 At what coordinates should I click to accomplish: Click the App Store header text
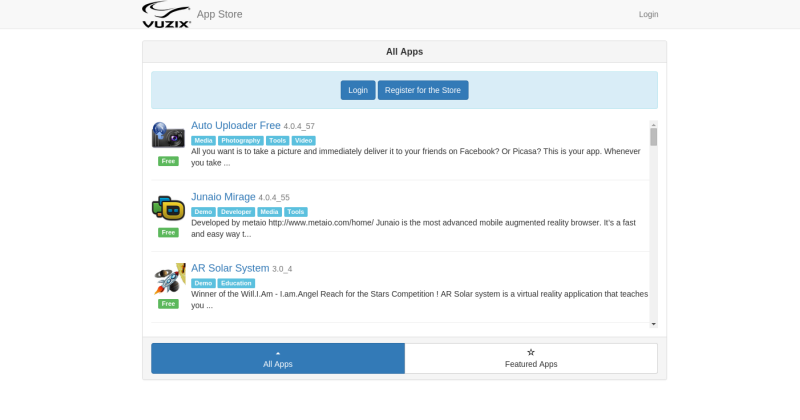(219, 15)
